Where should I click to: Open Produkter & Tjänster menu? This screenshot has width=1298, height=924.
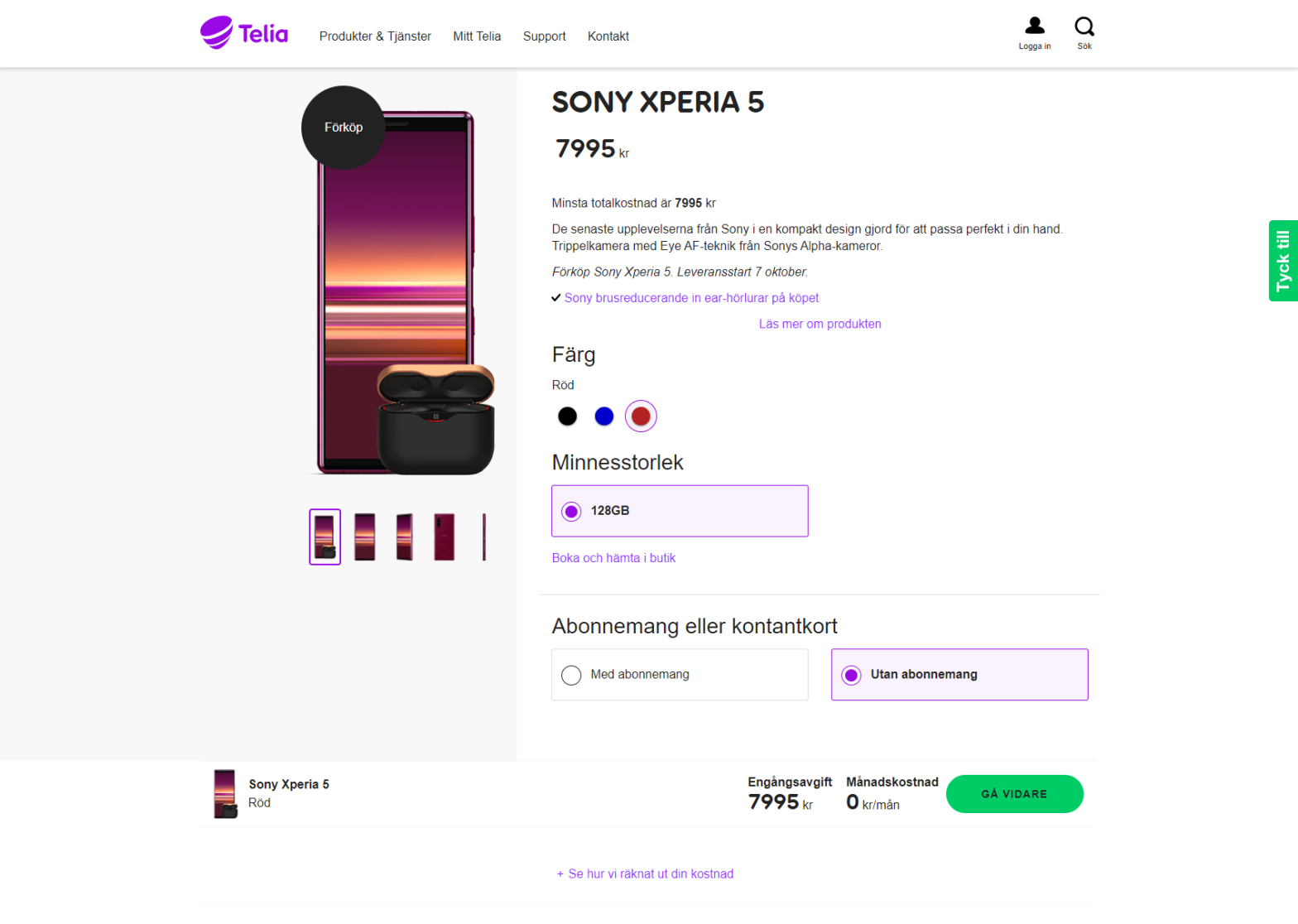point(375,36)
